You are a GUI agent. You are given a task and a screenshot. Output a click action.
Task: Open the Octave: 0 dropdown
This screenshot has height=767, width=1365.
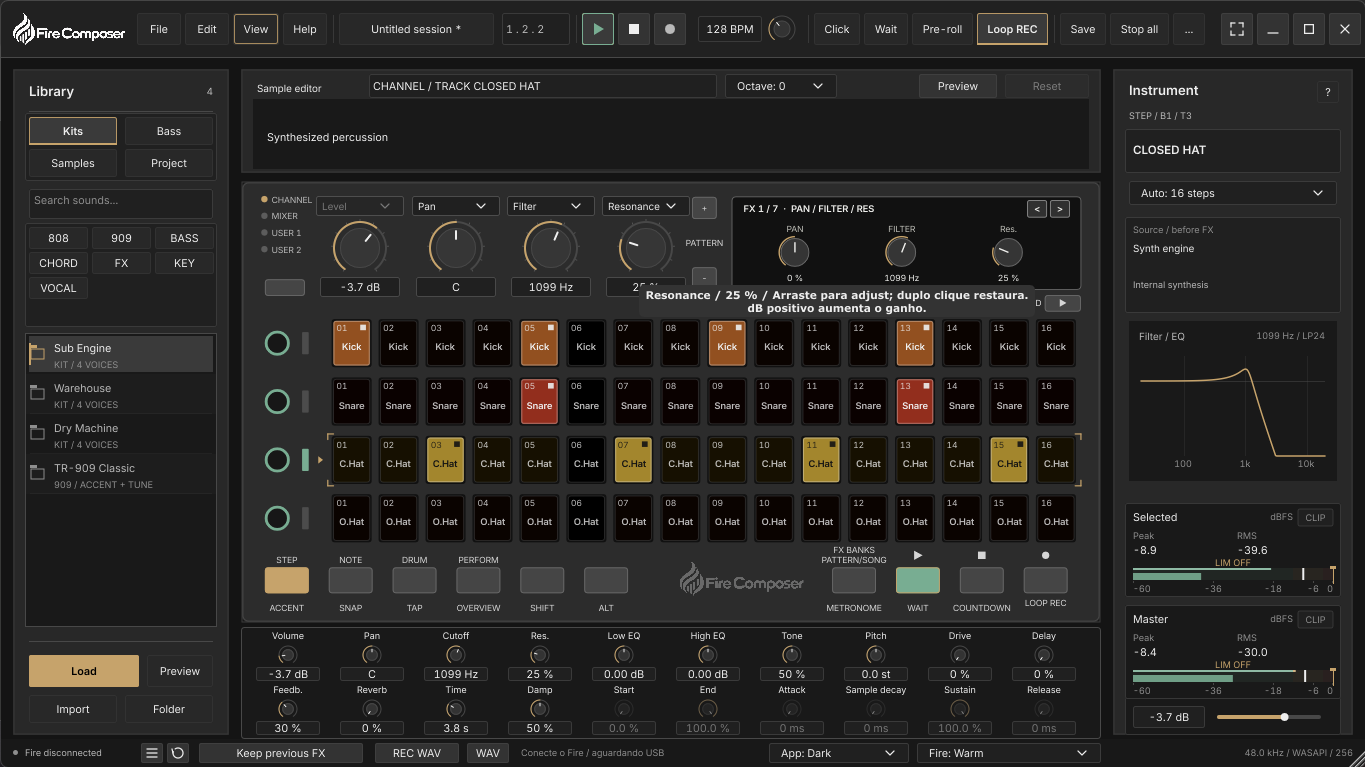pyautogui.click(x=780, y=86)
